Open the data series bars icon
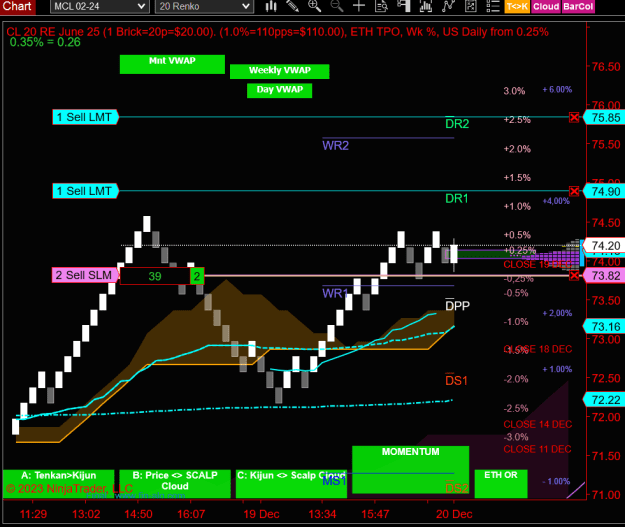This screenshot has width=625, height=527. (426, 6)
